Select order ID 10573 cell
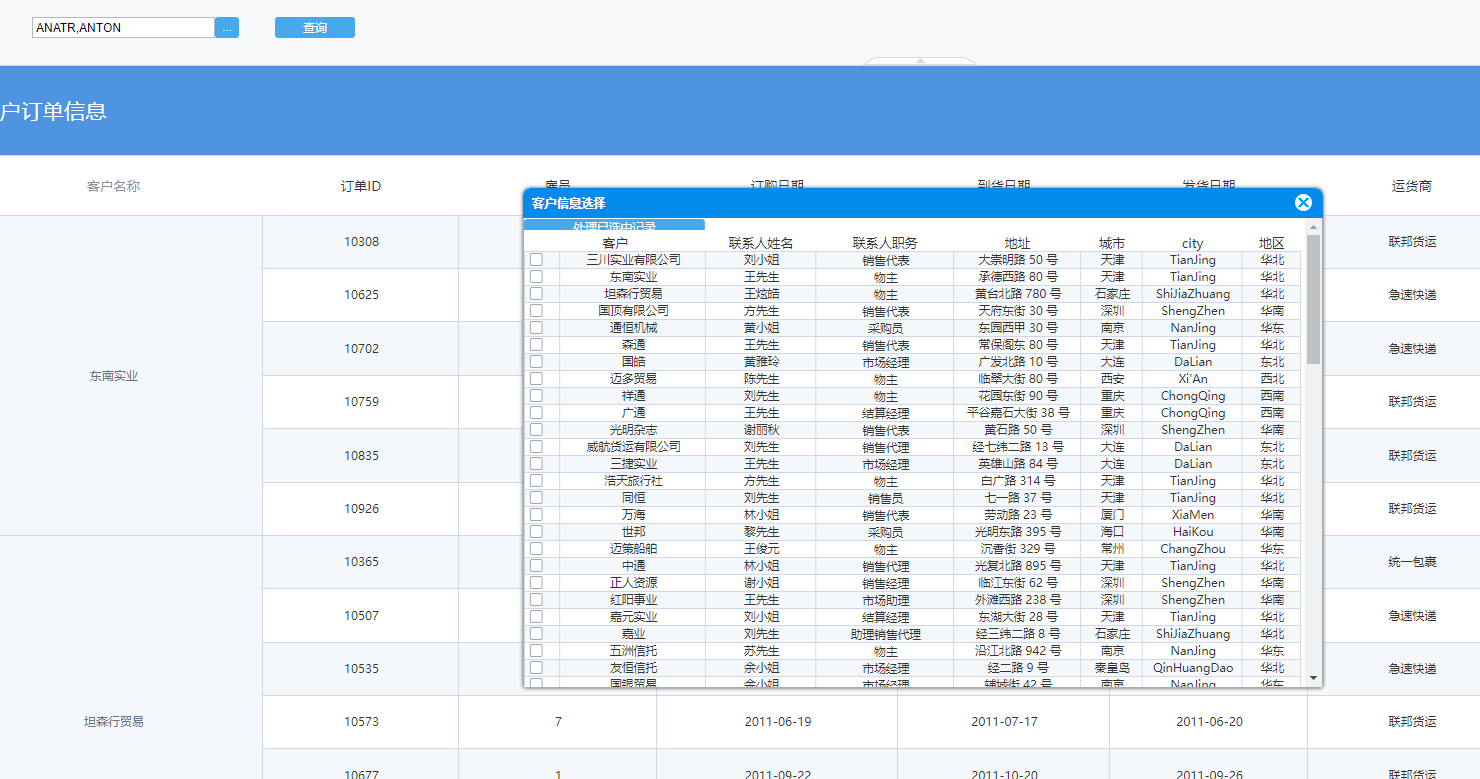The height and width of the screenshot is (779, 1480). (361, 722)
